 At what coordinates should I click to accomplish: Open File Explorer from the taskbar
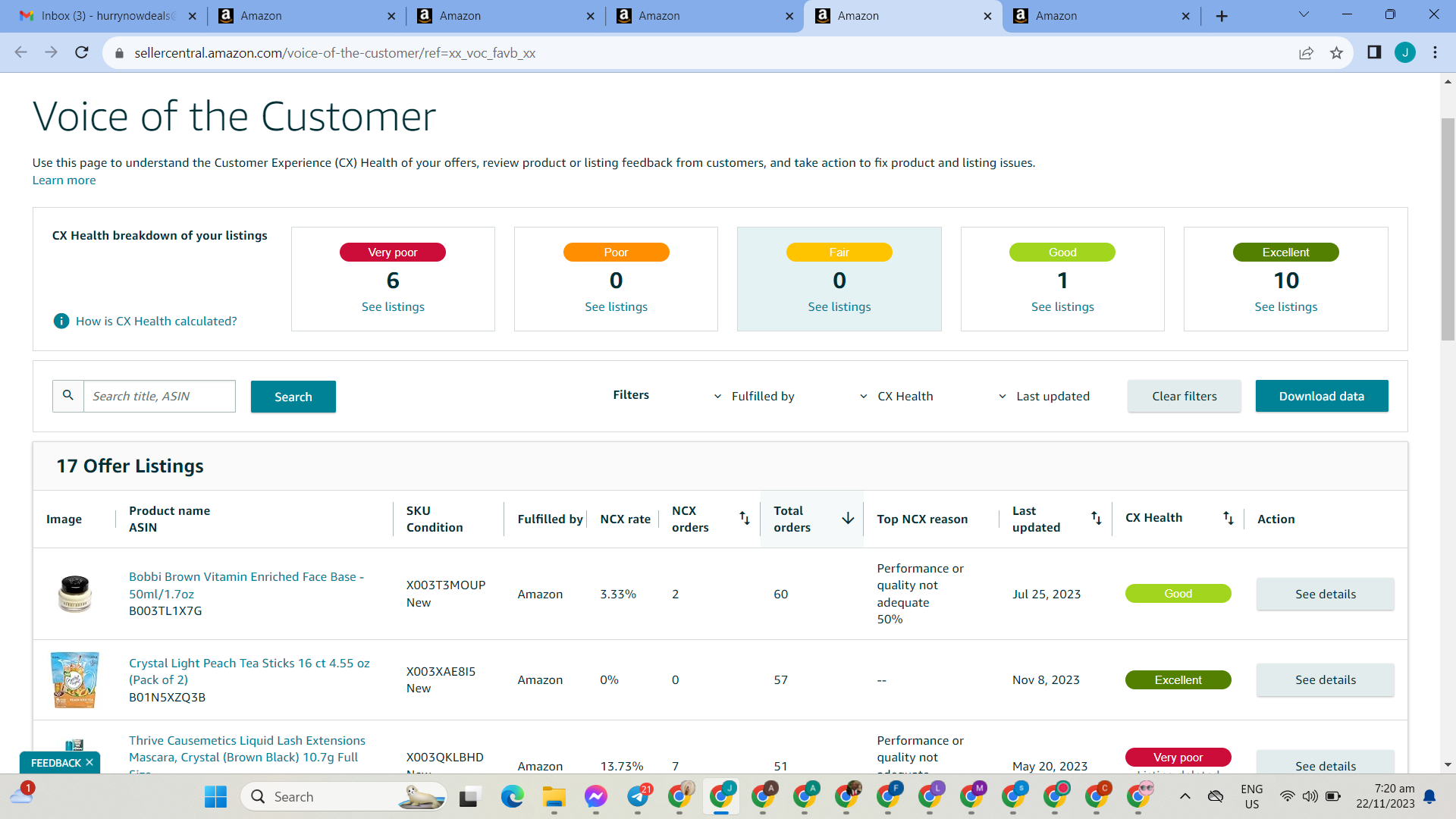[554, 796]
